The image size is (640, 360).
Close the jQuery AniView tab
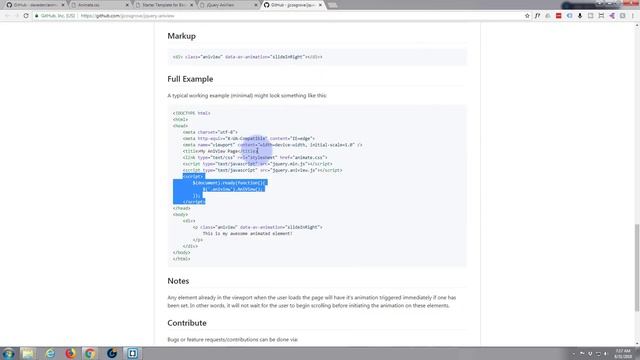pyautogui.click(x=256, y=5)
